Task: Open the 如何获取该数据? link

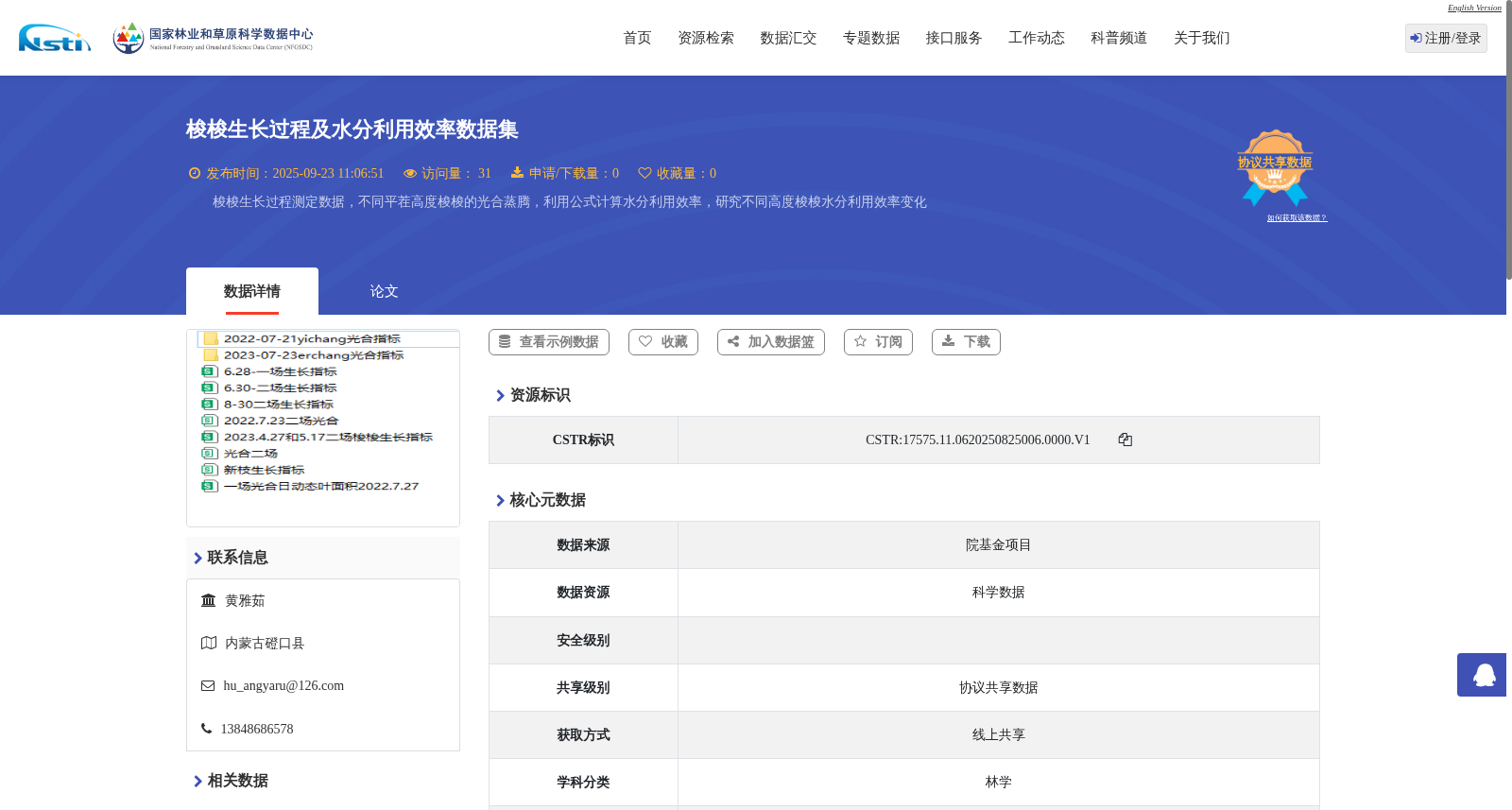Action: [1297, 218]
